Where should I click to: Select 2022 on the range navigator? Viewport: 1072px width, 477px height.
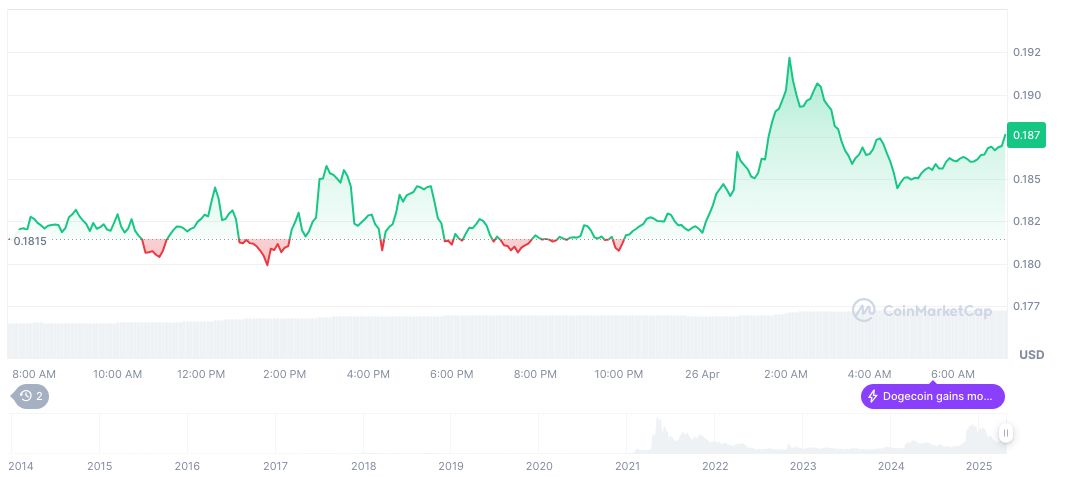715,466
